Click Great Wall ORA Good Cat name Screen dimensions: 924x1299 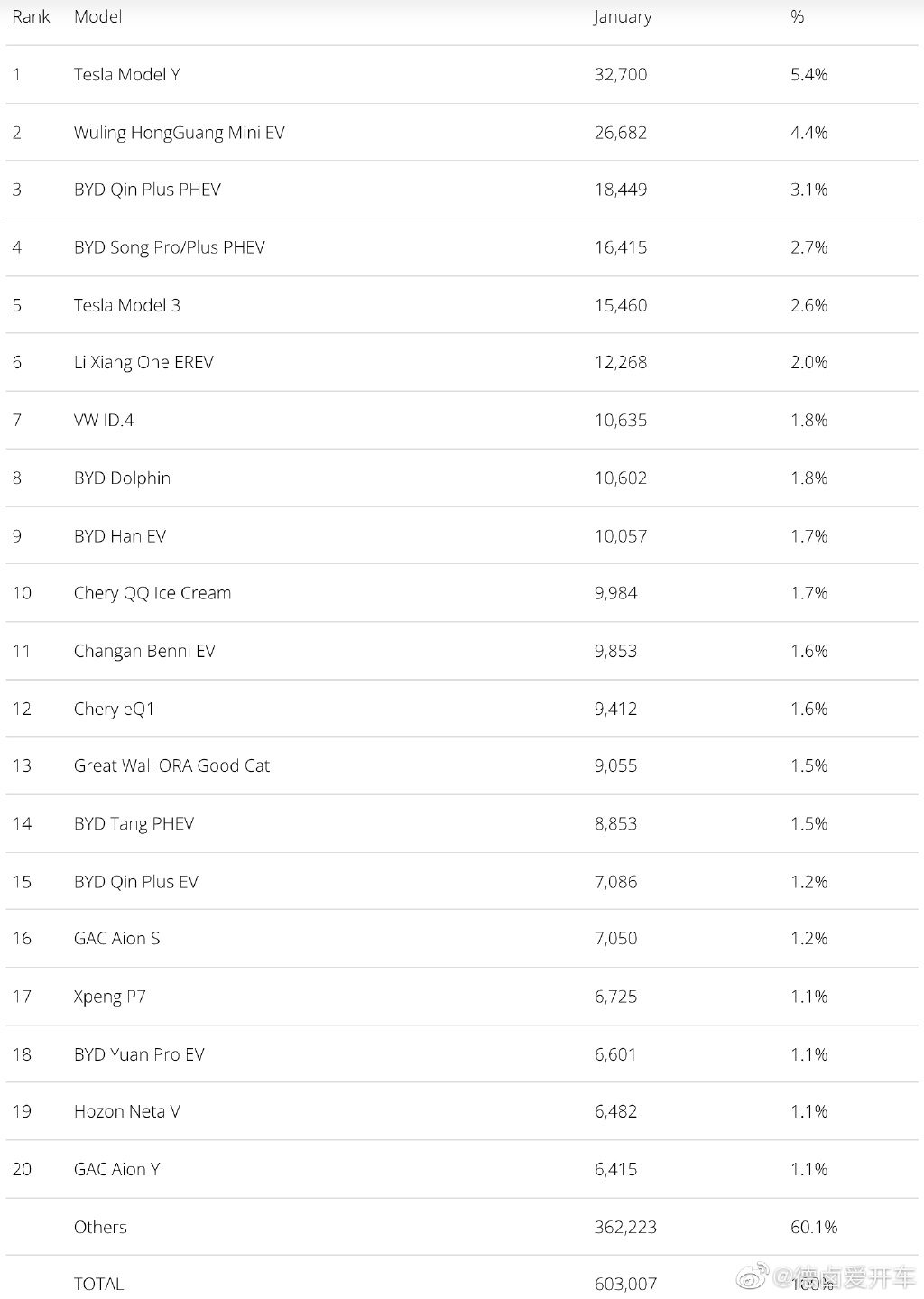[171, 765]
